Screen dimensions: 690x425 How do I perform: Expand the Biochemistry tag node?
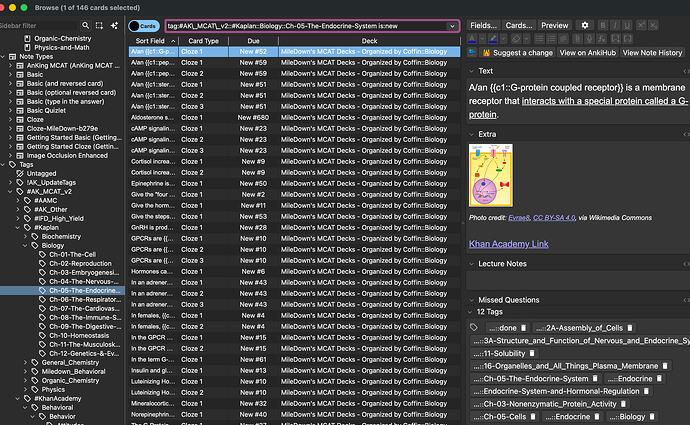tap(26, 236)
